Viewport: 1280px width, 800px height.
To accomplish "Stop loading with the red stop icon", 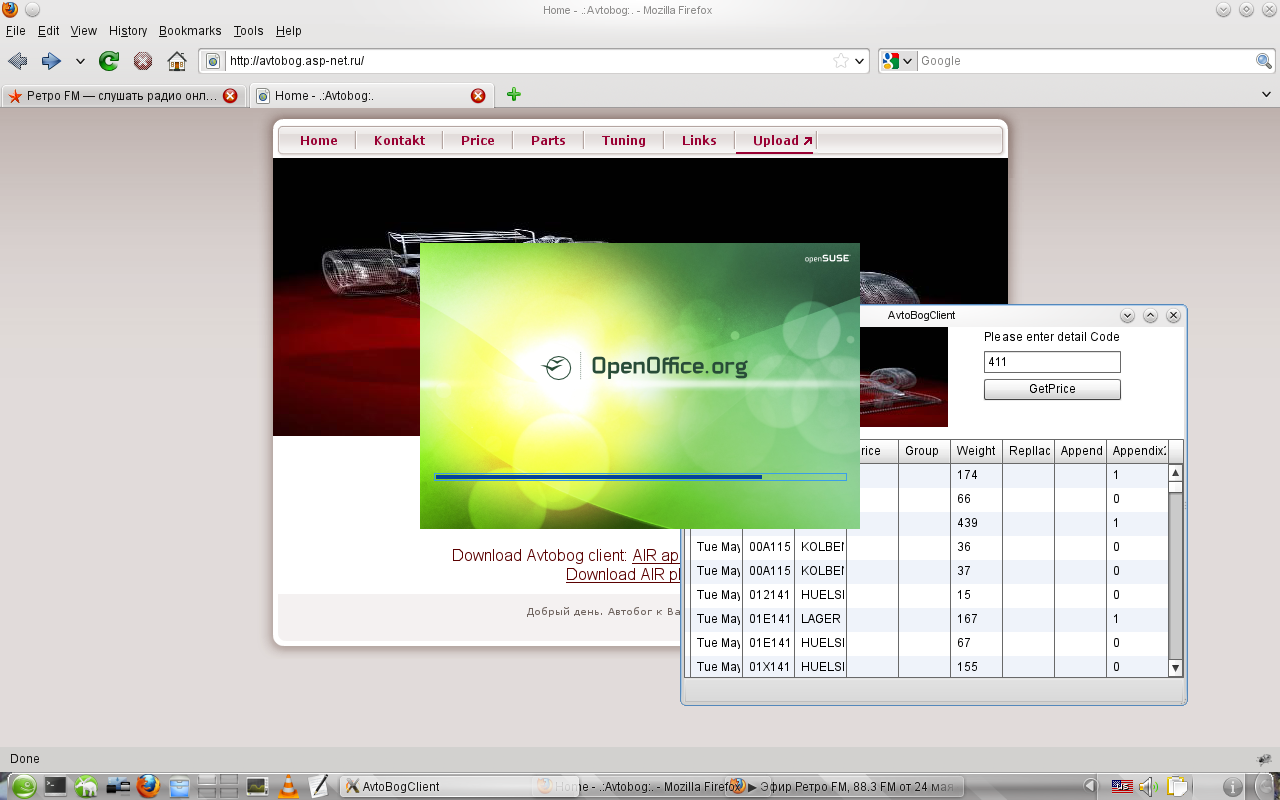I will 143,61.
